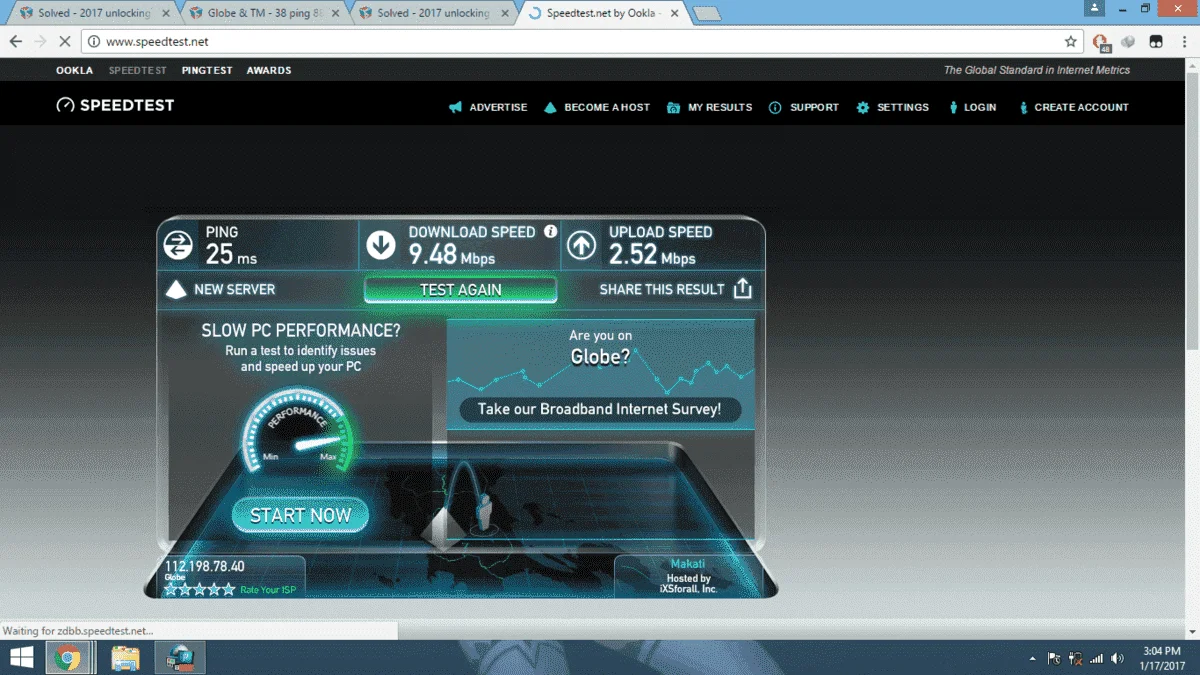The height and width of the screenshot is (675, 1200).
Task: Open the Chrome menu three-dots icon
Action: pyautogui.click(x=1183, y=42)
